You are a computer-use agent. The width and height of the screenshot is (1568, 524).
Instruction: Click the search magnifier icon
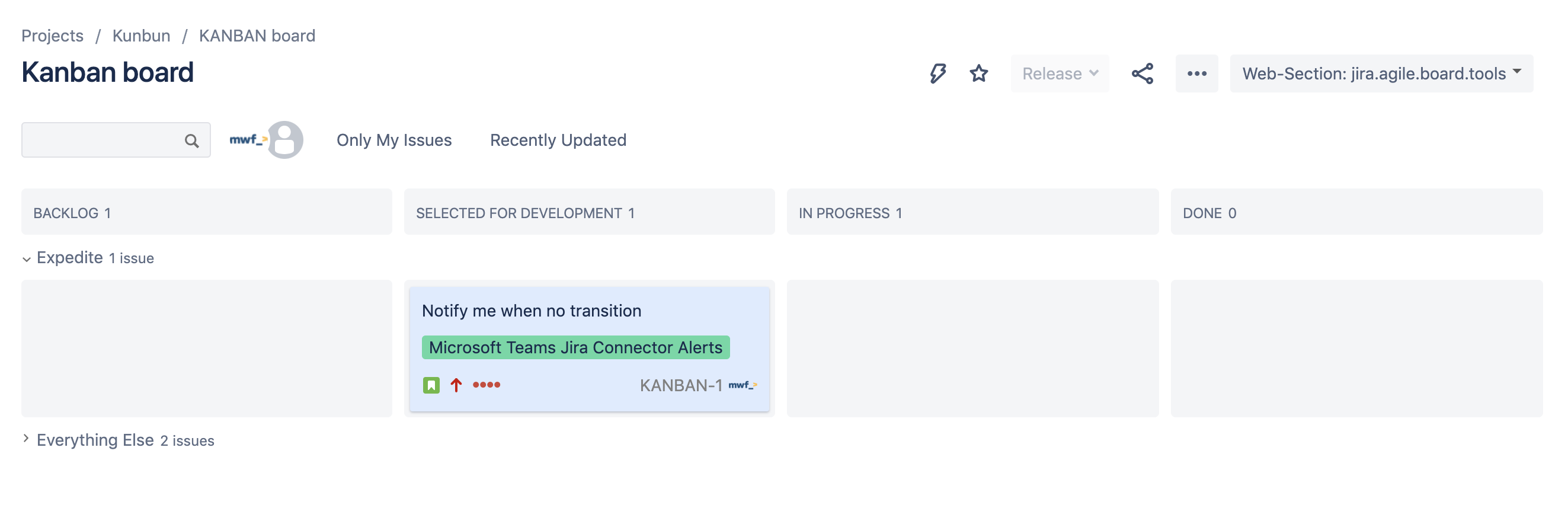pos(191,140)
